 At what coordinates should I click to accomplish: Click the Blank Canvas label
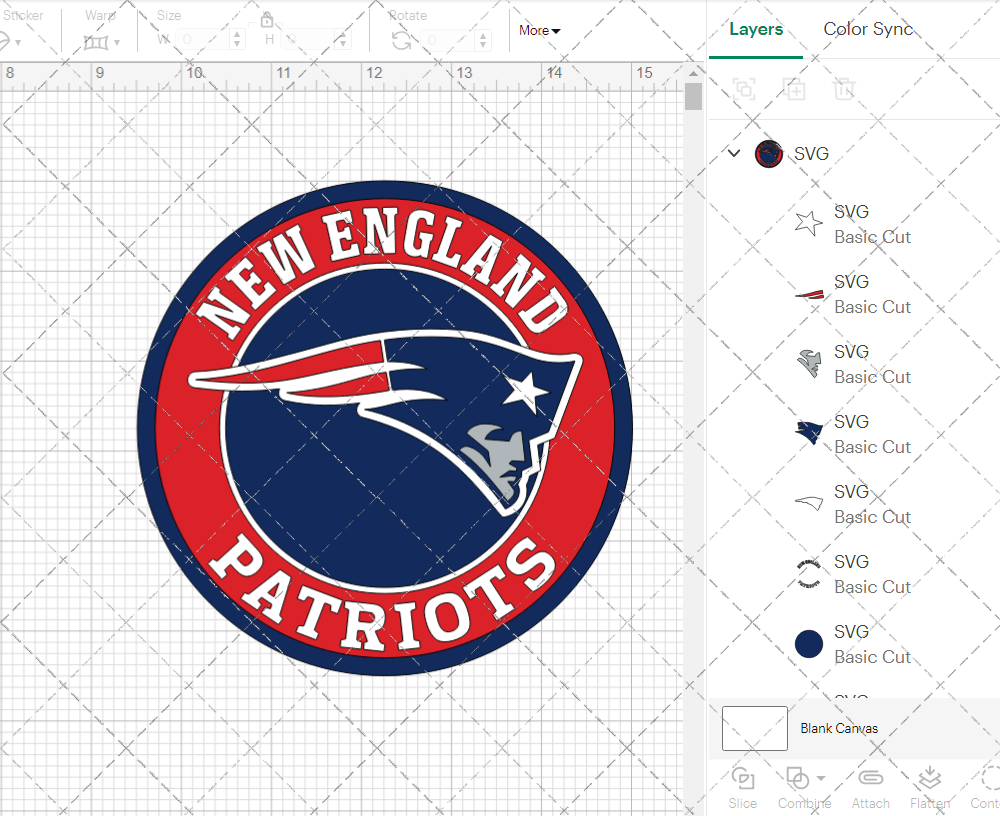point(839,728)
